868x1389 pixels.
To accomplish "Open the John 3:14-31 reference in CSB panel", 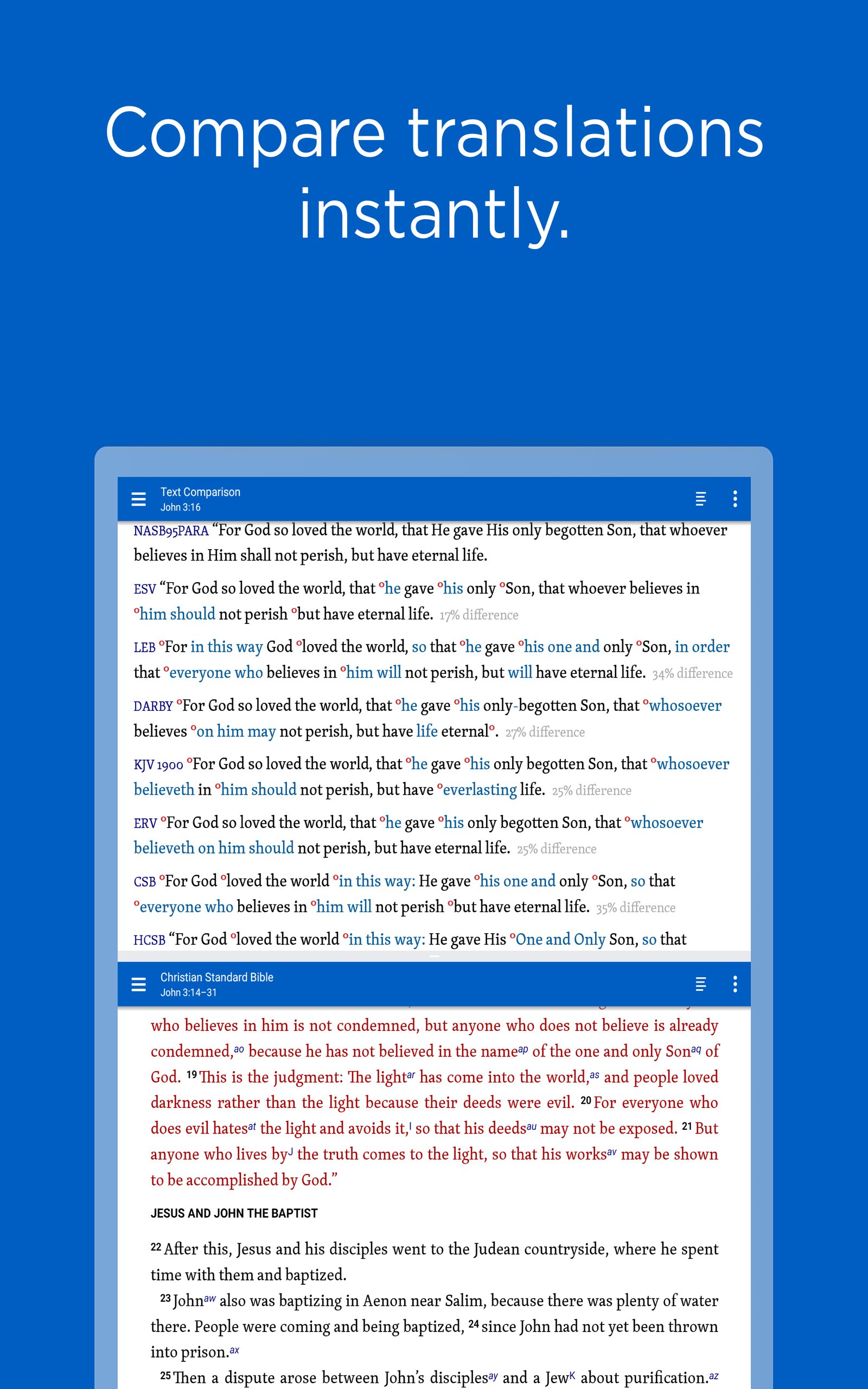I will click(188, 992).
